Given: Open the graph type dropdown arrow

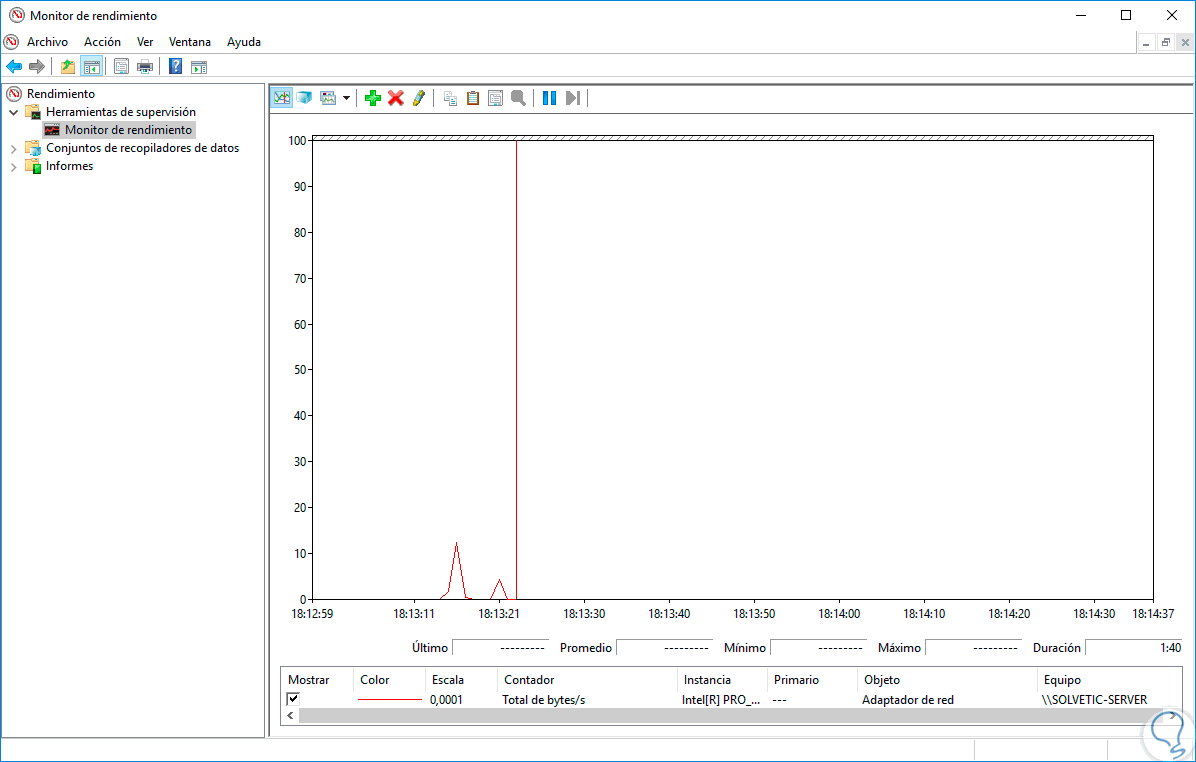Looking at the screenshot, I should point(346,98).
